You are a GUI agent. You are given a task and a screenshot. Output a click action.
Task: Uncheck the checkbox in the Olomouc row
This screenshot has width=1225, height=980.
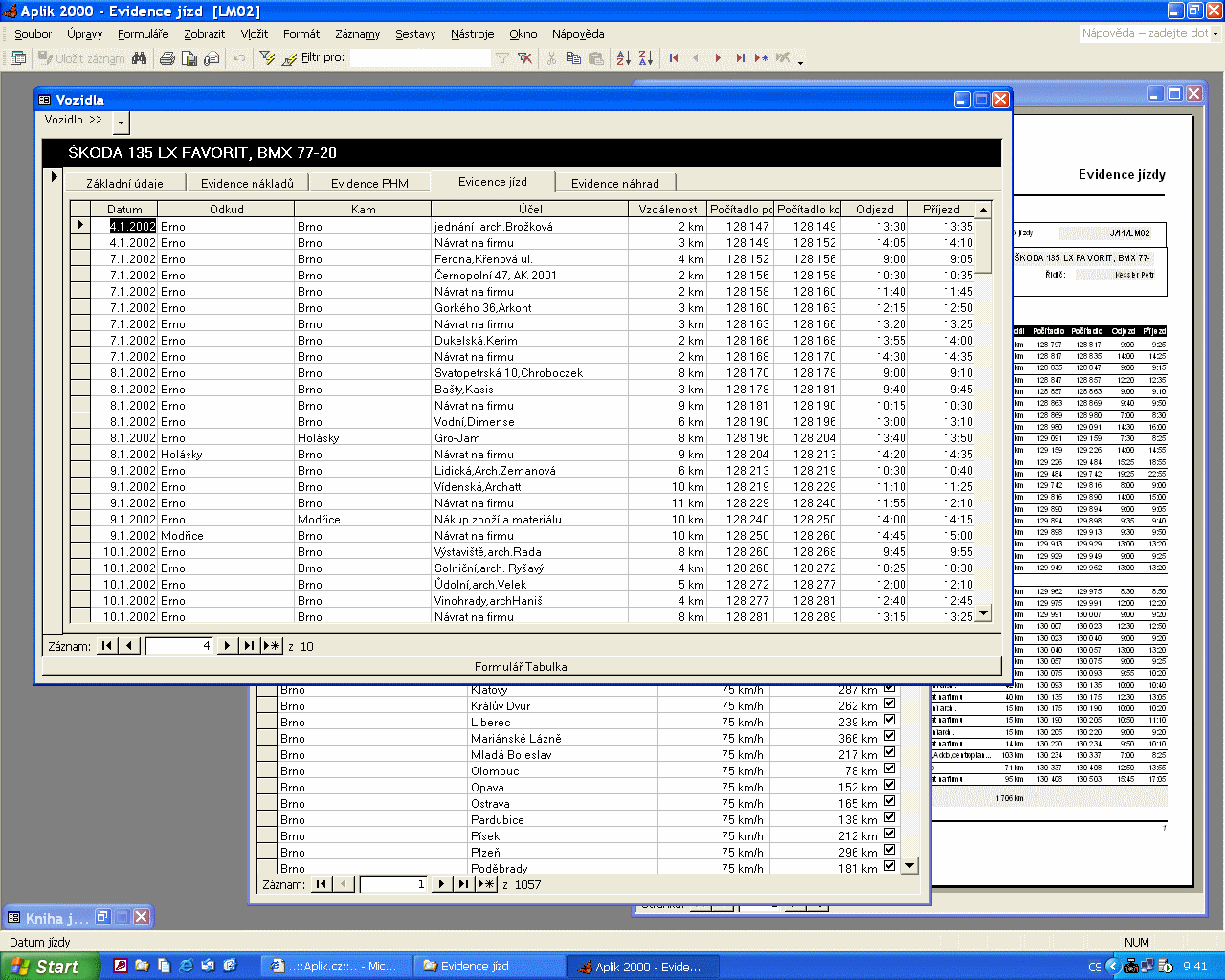(889, 768)
